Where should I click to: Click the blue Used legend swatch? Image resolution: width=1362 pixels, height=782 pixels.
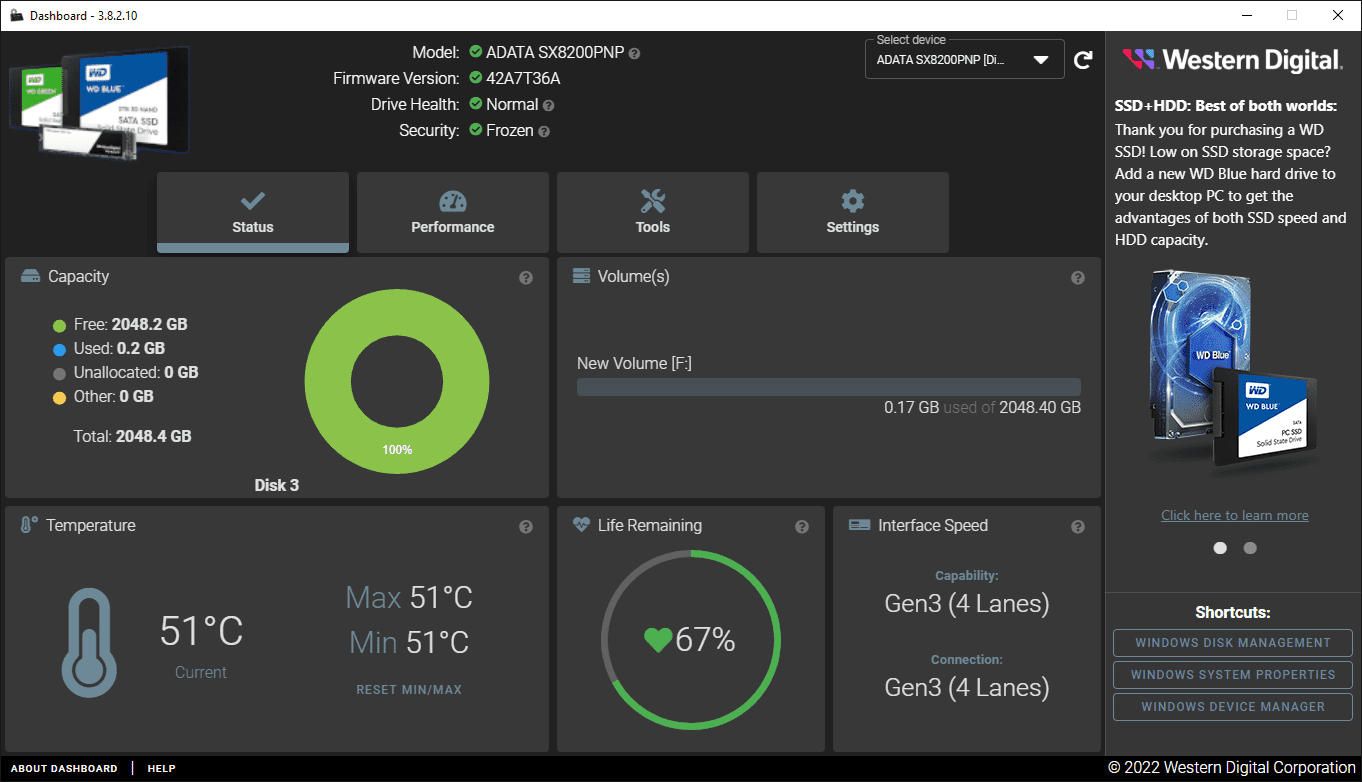(x=60, y=349)
